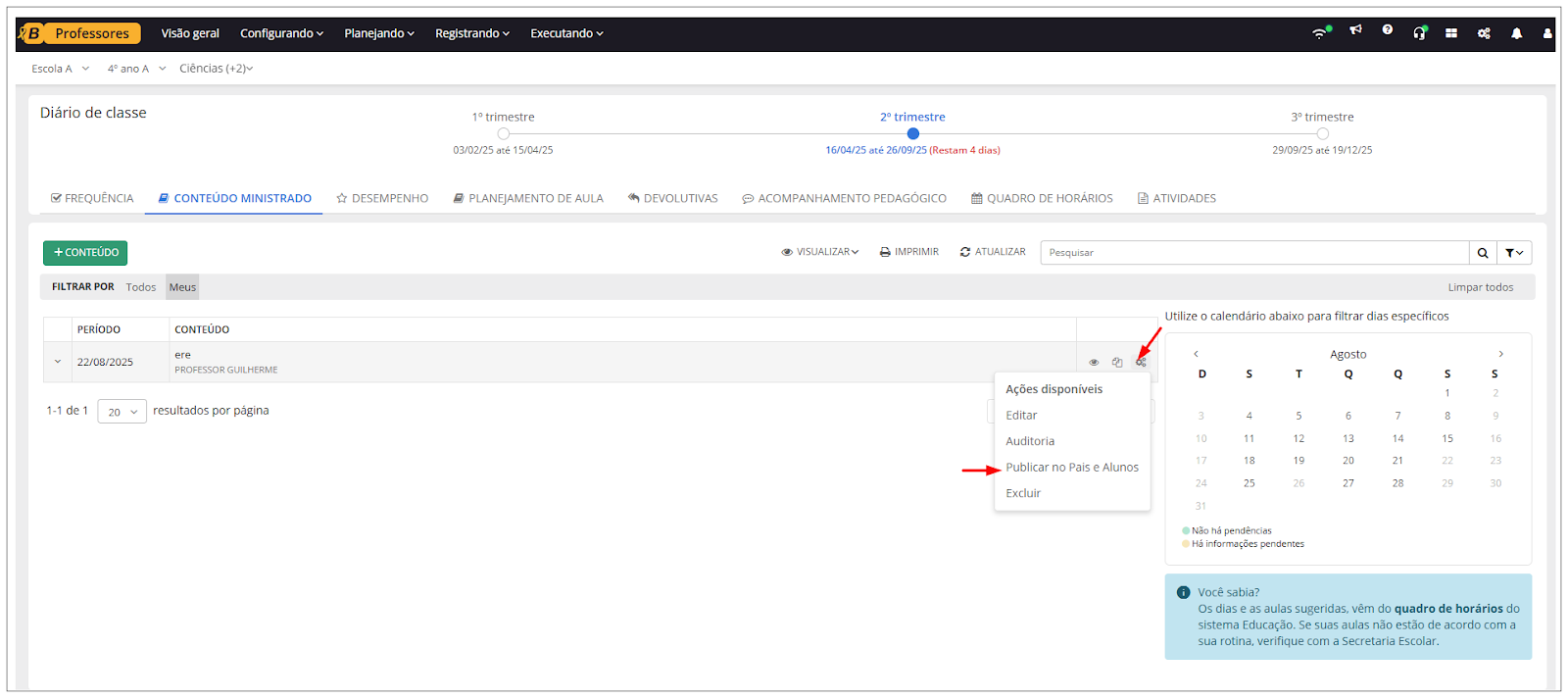This screenshot has height=698, width=1568.
Task: Open the Visualizar dropdown
Action: pos(820,252)
